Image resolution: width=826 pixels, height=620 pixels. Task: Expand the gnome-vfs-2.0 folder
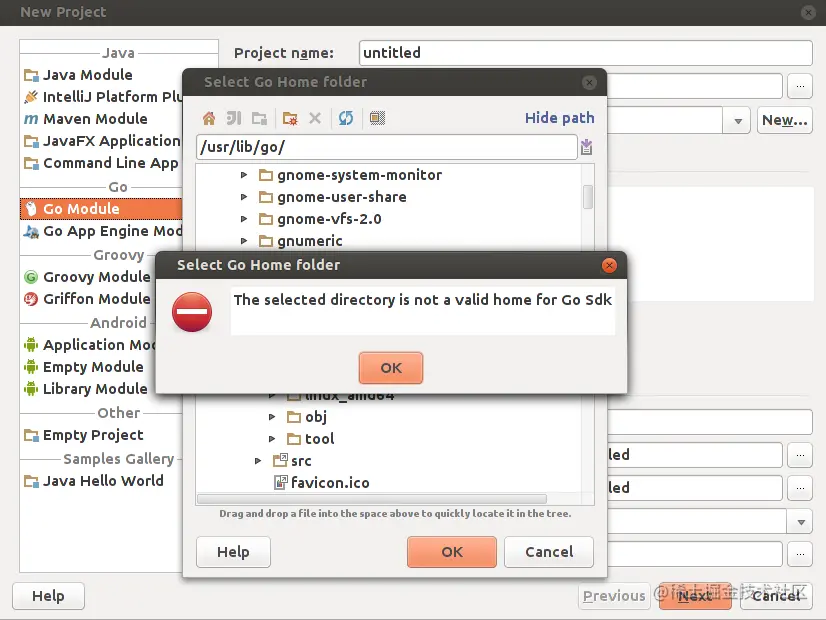tap(244, 219)
